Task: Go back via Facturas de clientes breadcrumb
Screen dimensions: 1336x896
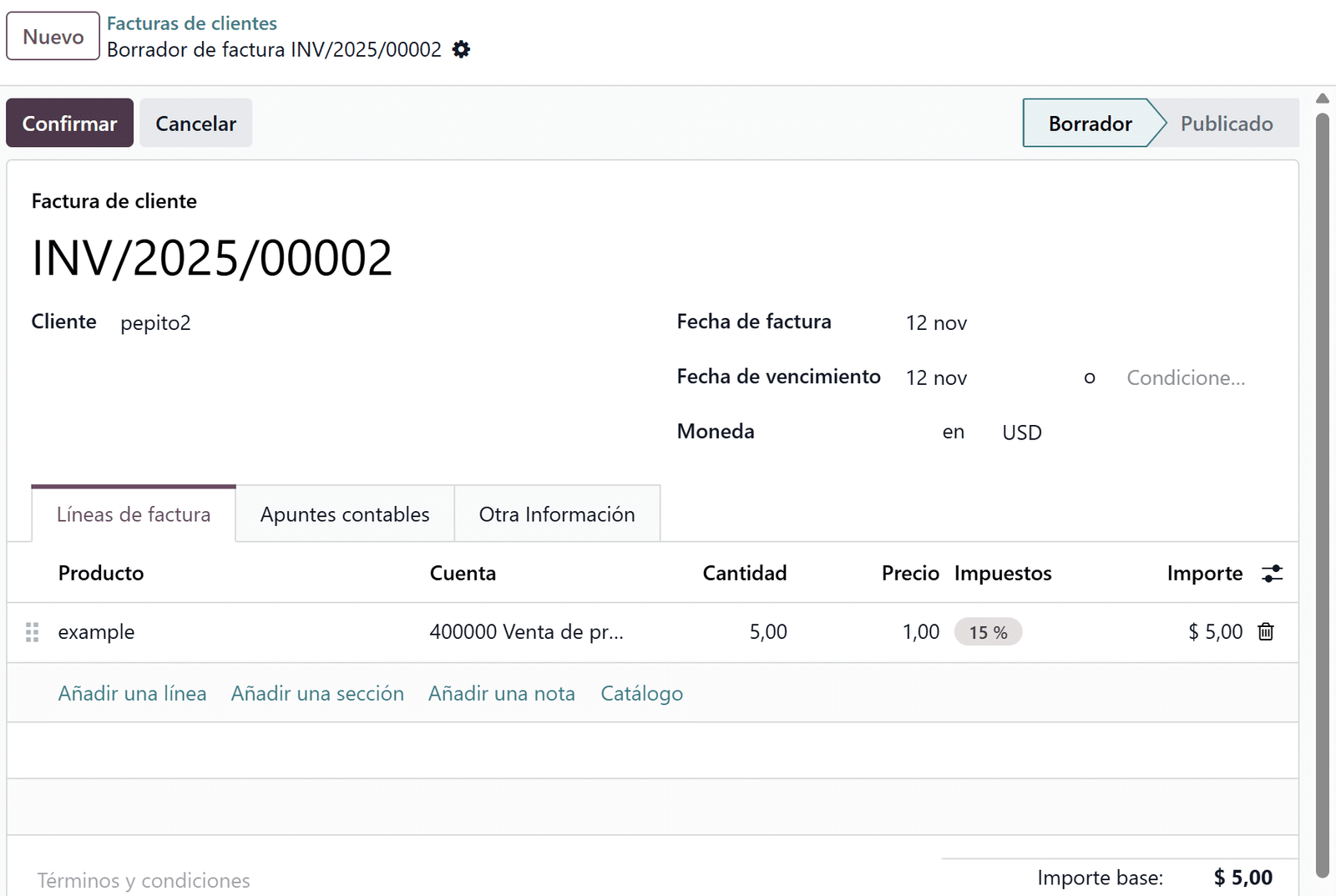Action: (x=192, y=23)
